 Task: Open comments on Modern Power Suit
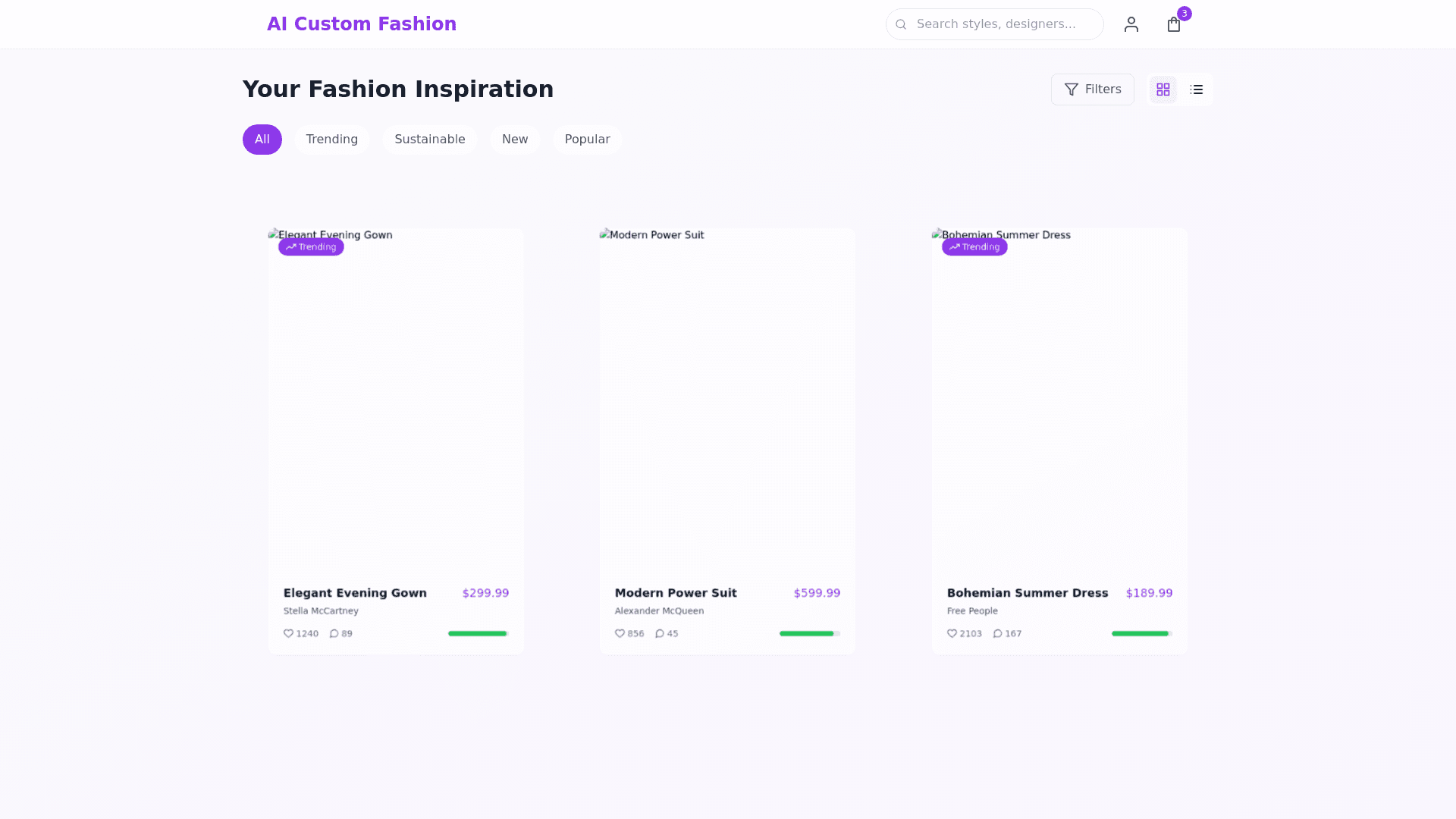(x=660, y=633)
